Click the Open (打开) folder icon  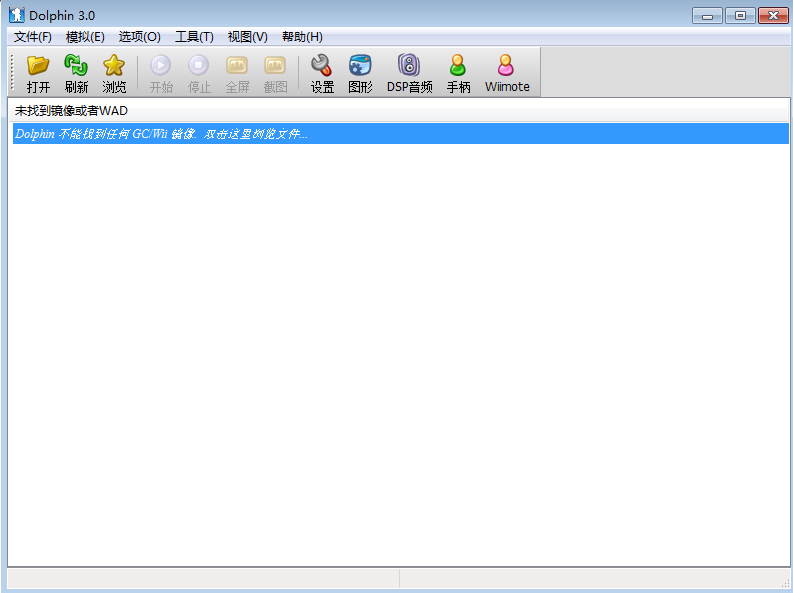tap(38, 65)
